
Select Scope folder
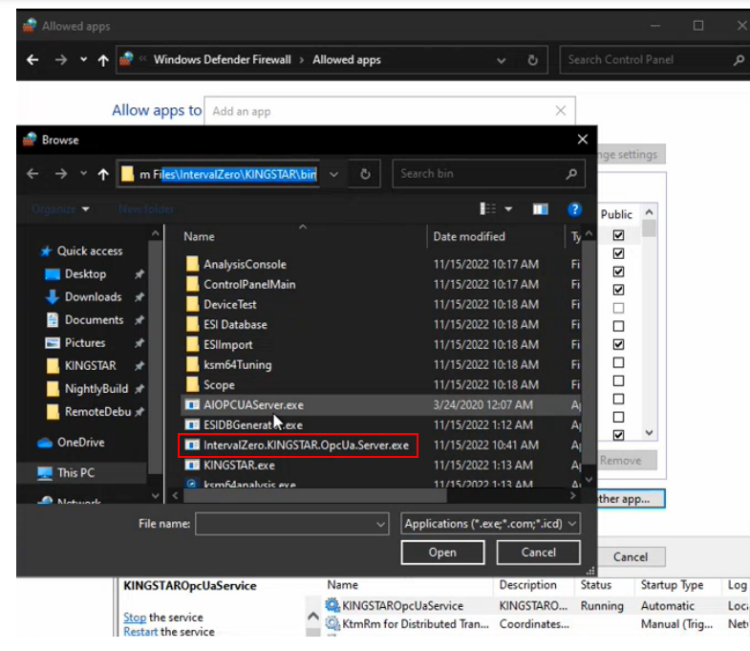coord(219,385)
